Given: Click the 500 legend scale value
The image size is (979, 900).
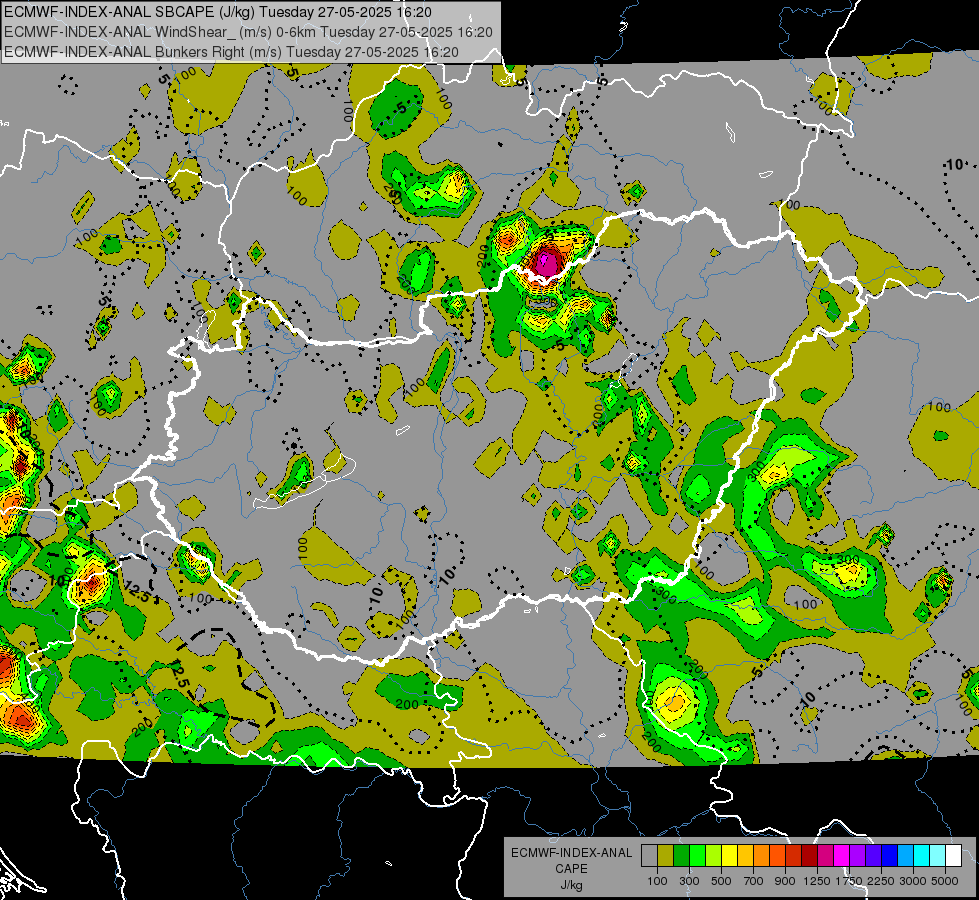Looking at the screenshot, I should tap(721, 881).
